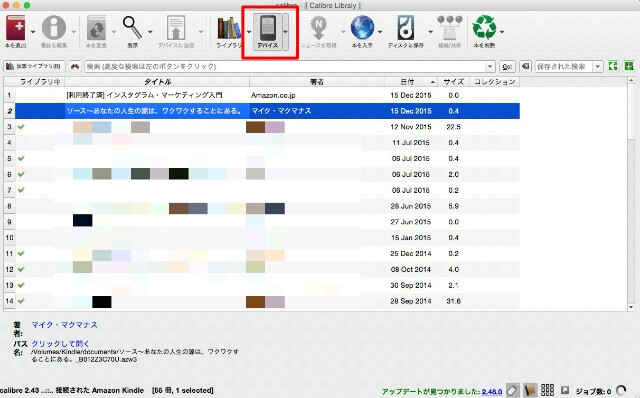
Task: Sort by the ライブラリ中 column header
Action: click(x=40, y=82)
